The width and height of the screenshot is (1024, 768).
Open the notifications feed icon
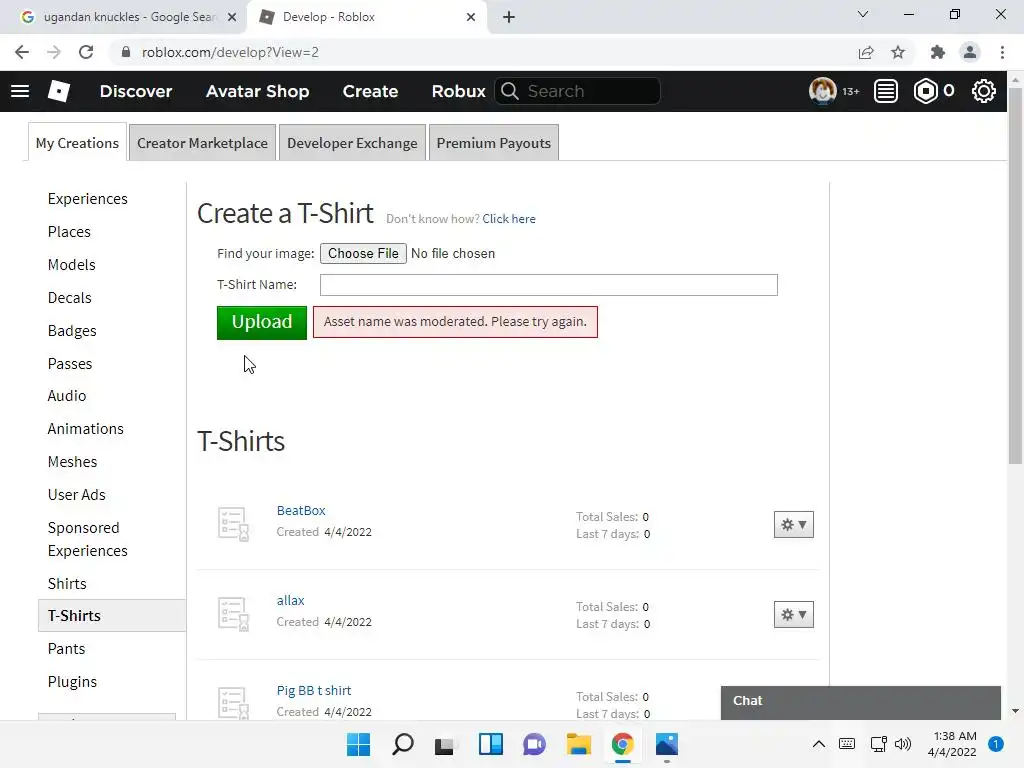(886, 91)
